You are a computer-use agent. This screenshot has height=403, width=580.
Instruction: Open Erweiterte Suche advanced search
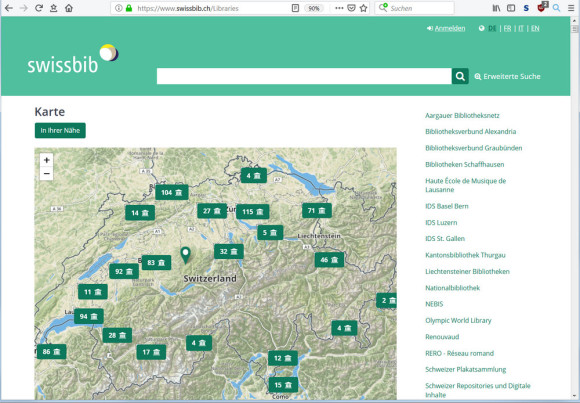point(508,77)
